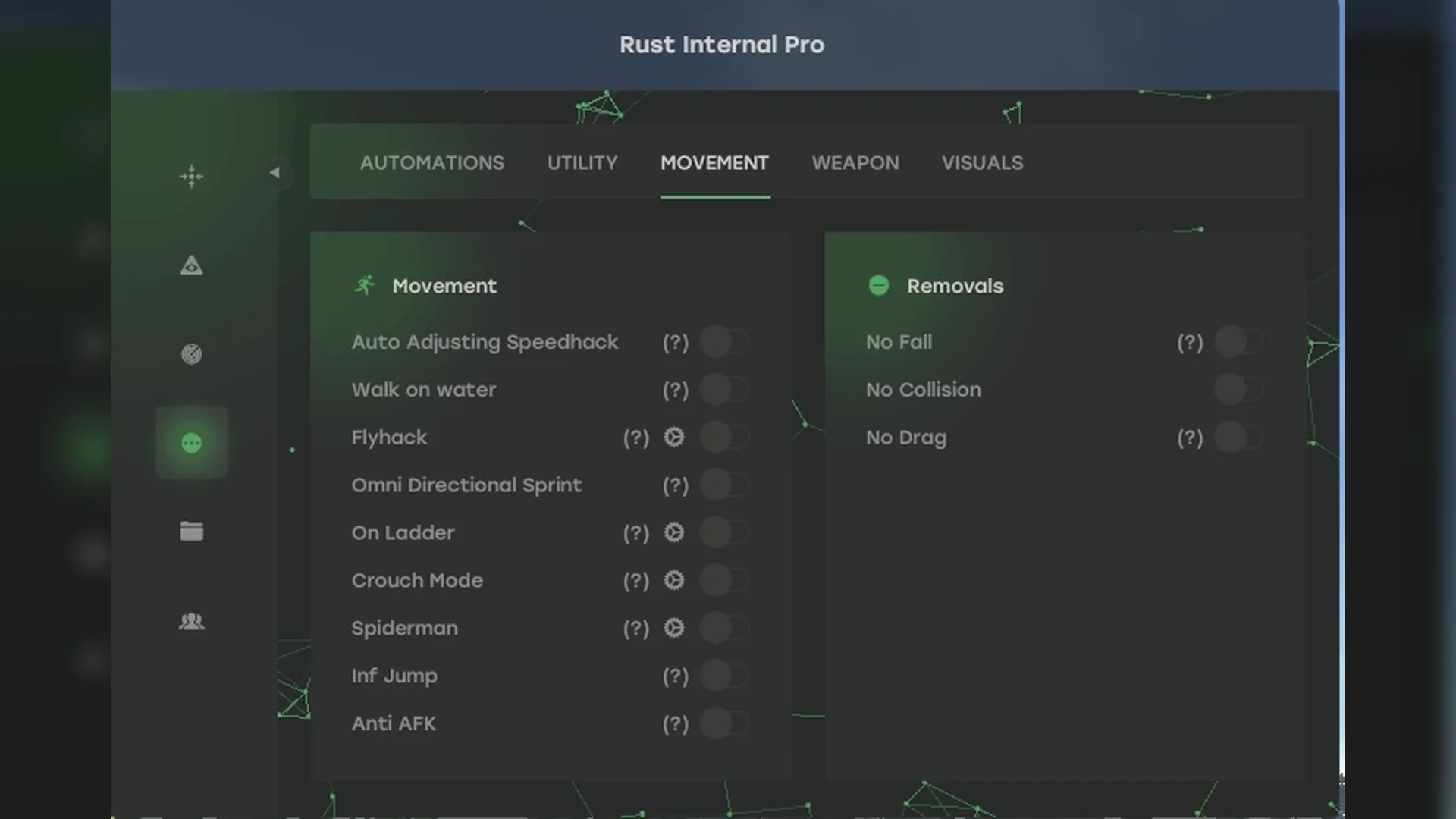Switch to the WEAPON tab
Viewport: 1456px width, 819px height.
(855, 163)
